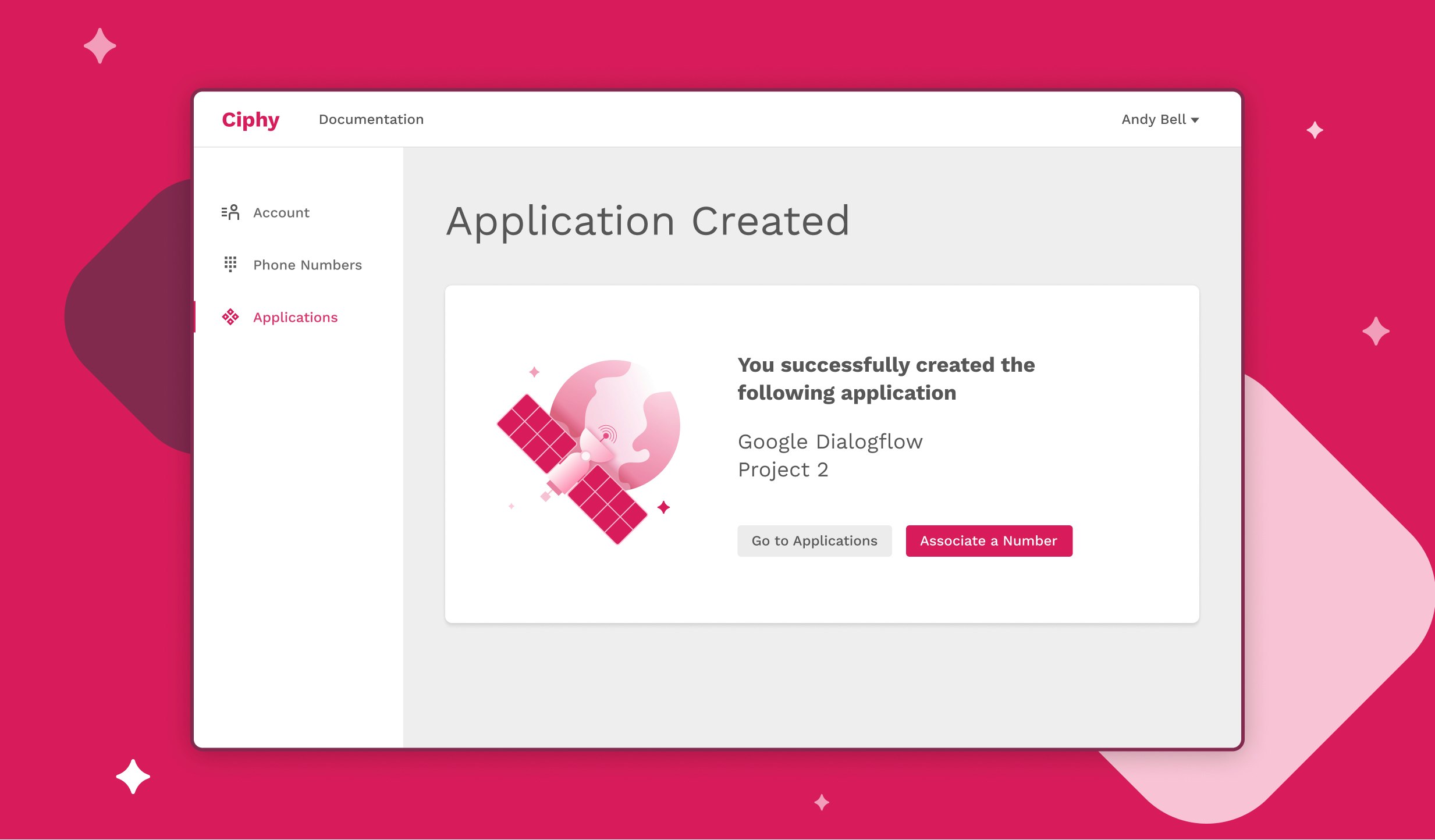Click the small sparkle above the globe illustration
The height and width of the screenshot is (840, 1435).
534,372
